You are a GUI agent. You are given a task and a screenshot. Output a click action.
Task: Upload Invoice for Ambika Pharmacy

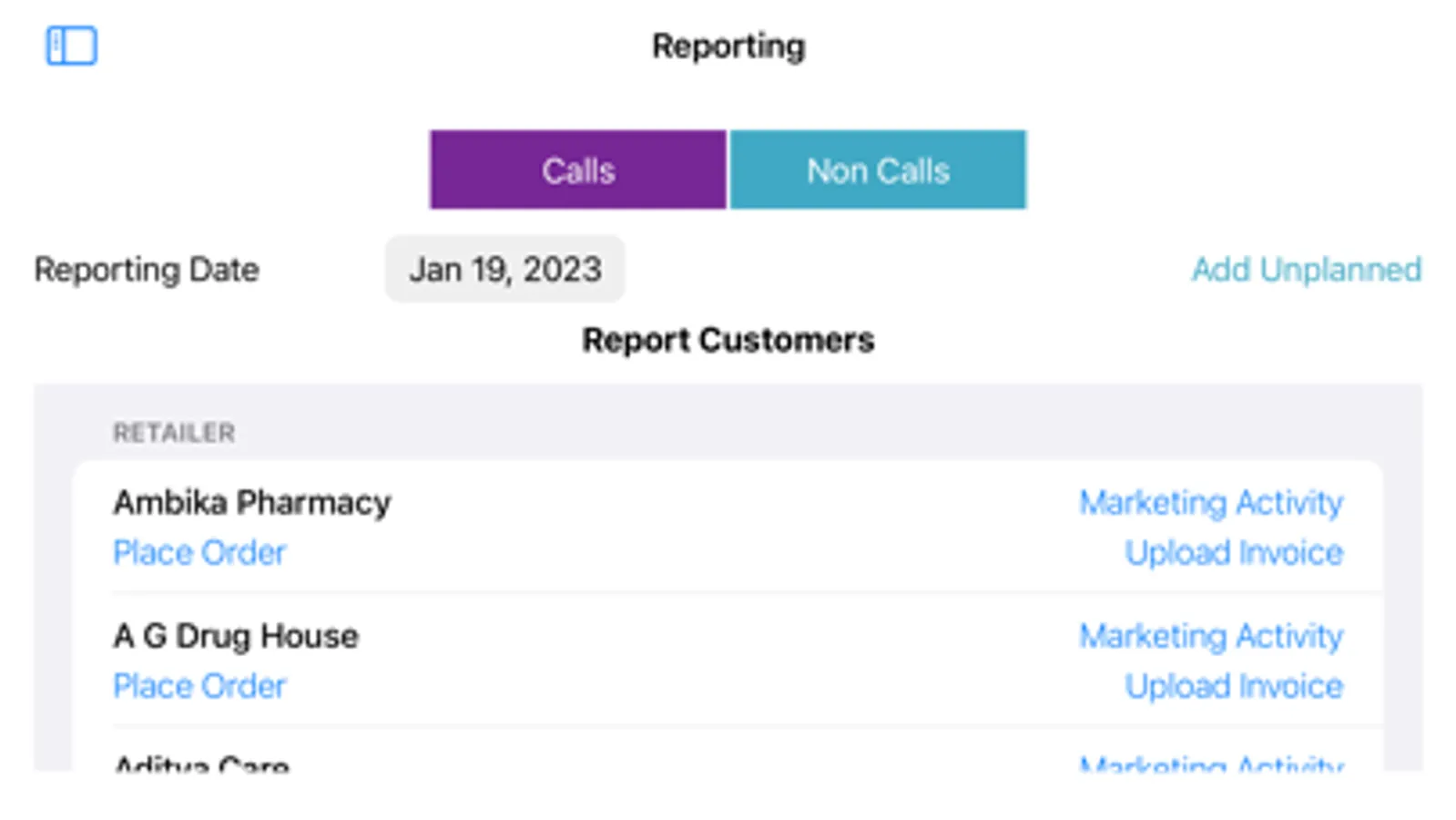click(1233, 552)
